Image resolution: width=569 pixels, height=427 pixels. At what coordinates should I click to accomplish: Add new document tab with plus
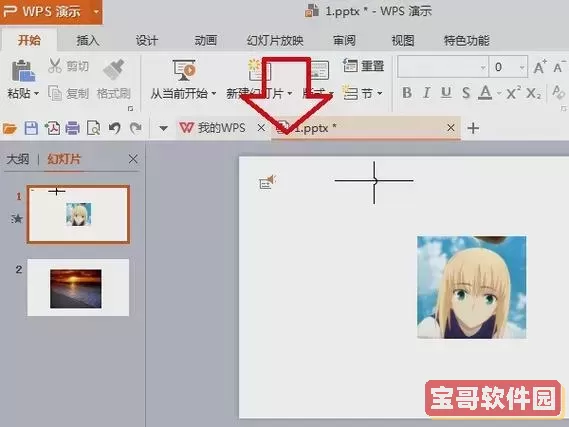click(x=473, y=128)
